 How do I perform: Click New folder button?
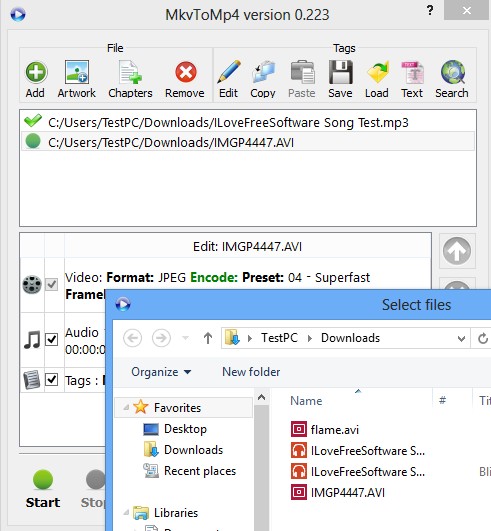(x=251, y=372)
